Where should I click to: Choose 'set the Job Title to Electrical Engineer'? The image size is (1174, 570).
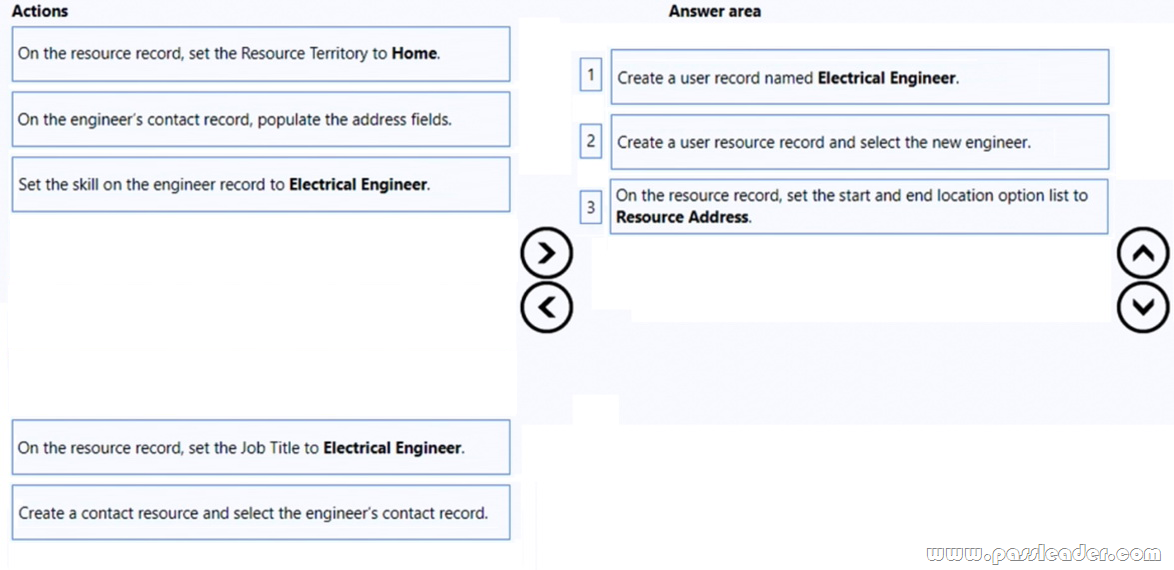pos(260,448)
